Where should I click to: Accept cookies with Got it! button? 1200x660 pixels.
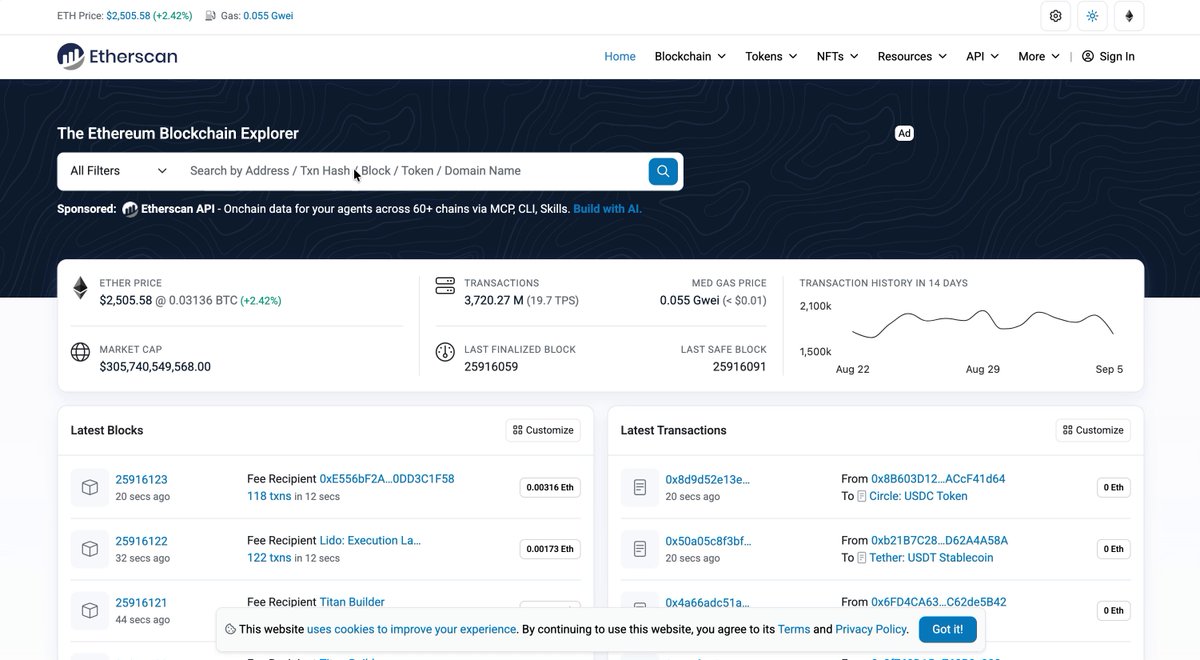948,629
